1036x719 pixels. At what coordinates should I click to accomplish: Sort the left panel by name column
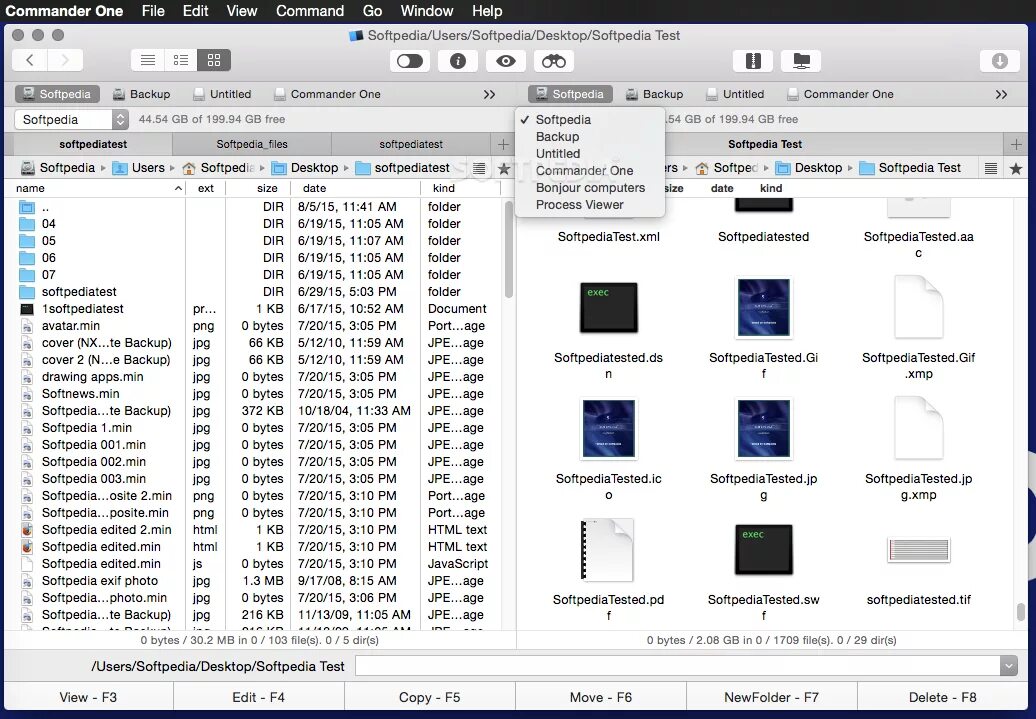click(99, 188)
